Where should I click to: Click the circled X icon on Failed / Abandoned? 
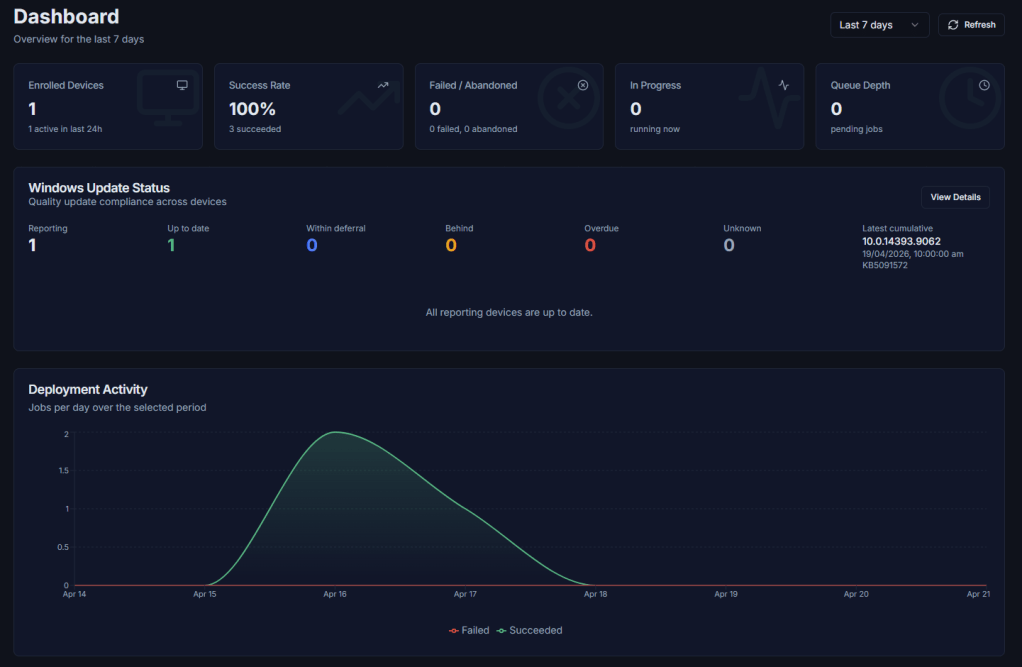tap(583, 85)
